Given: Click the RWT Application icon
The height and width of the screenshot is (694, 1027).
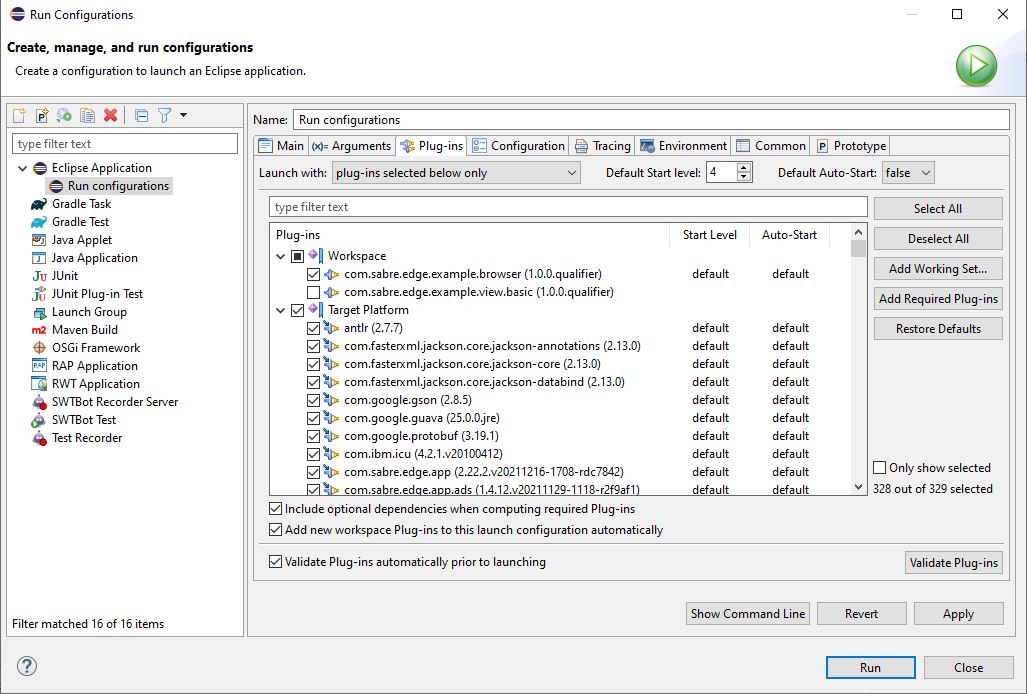Looking at the screenshot, I should point(39,384).
